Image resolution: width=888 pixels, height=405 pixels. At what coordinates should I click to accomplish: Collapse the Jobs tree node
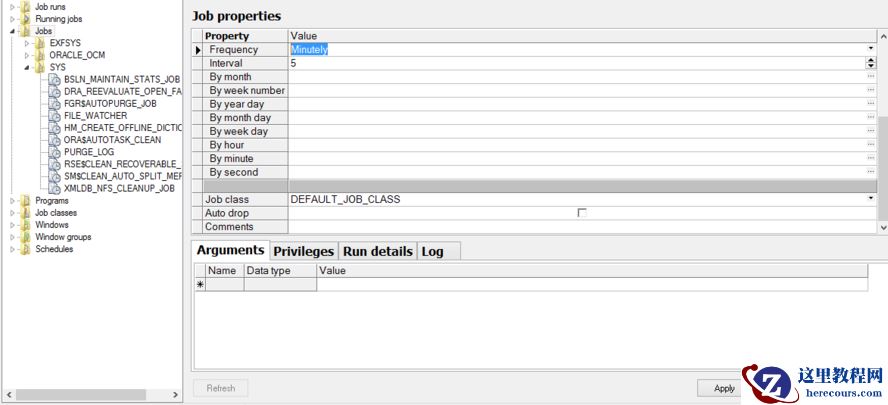tap(12, 31)
